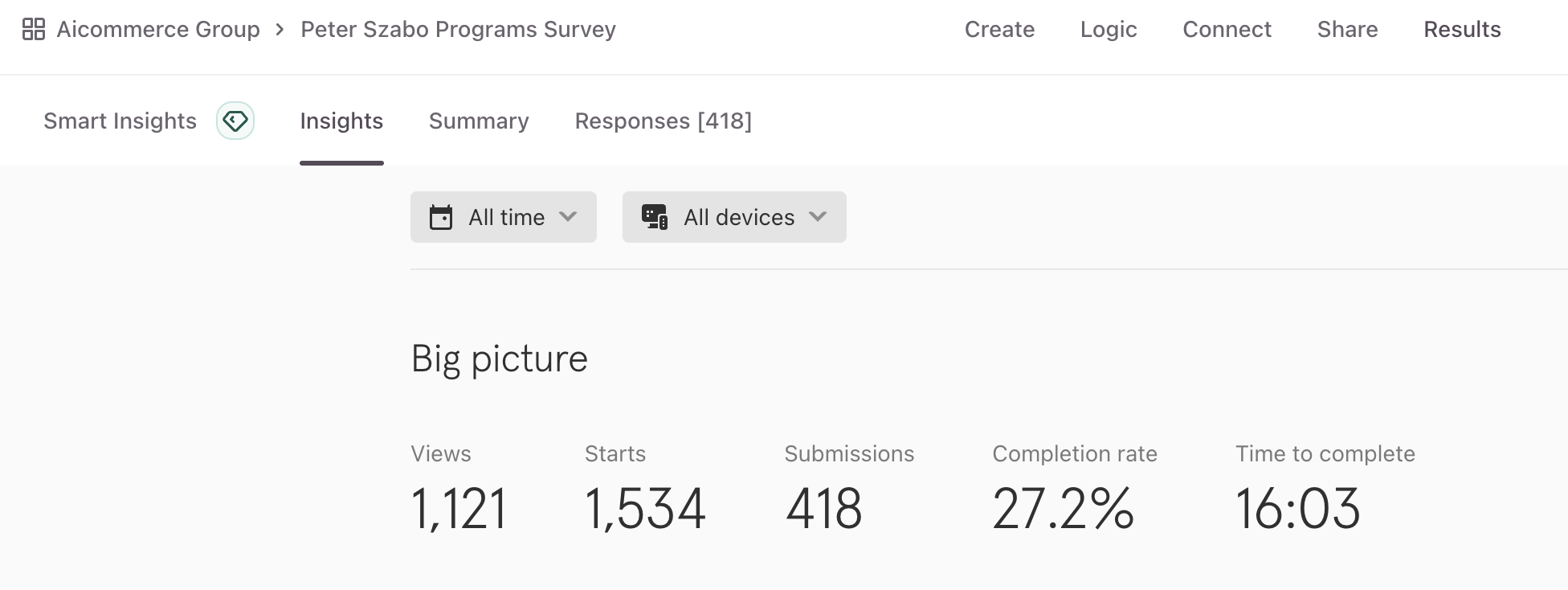Navigate to Aicommerce Group workspace
Viewport: 1568px width, 590px height.
158,30
